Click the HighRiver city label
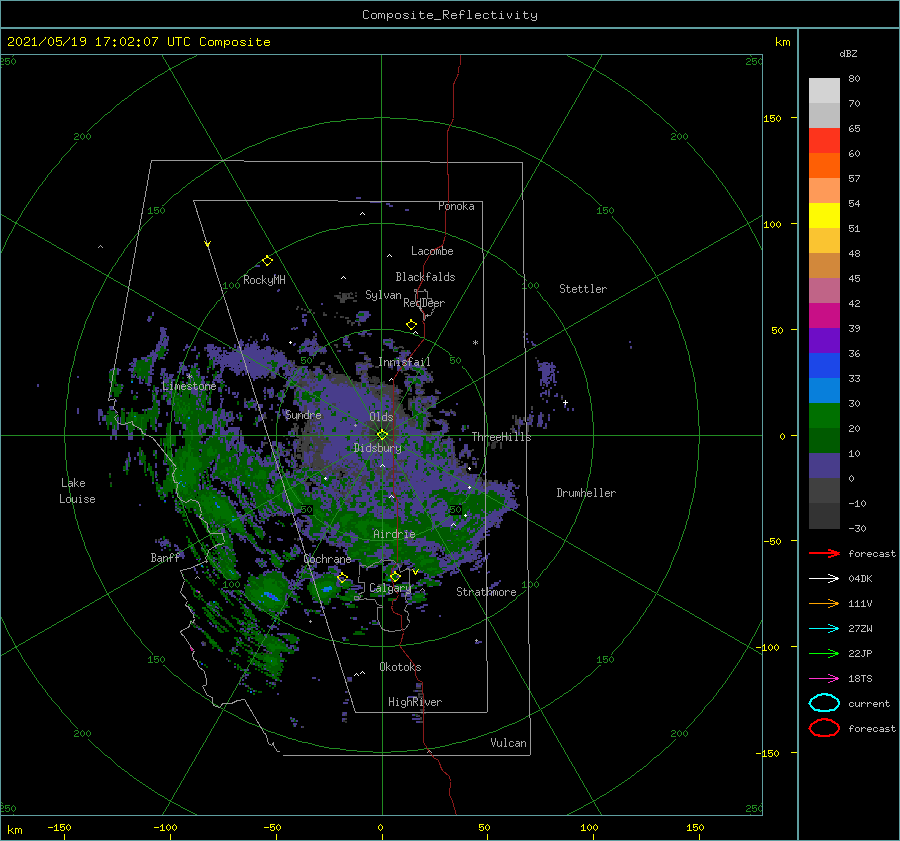 click(x=415, y=702)
